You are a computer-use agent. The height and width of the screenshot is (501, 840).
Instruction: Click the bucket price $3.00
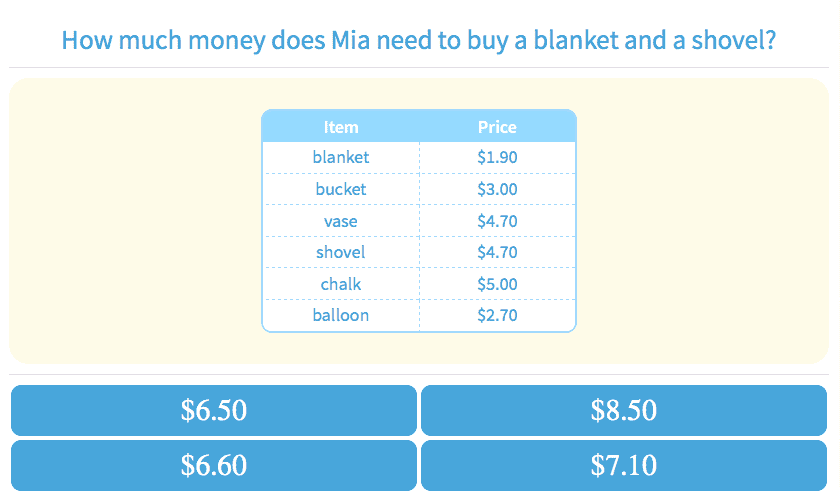click(497, 189)
